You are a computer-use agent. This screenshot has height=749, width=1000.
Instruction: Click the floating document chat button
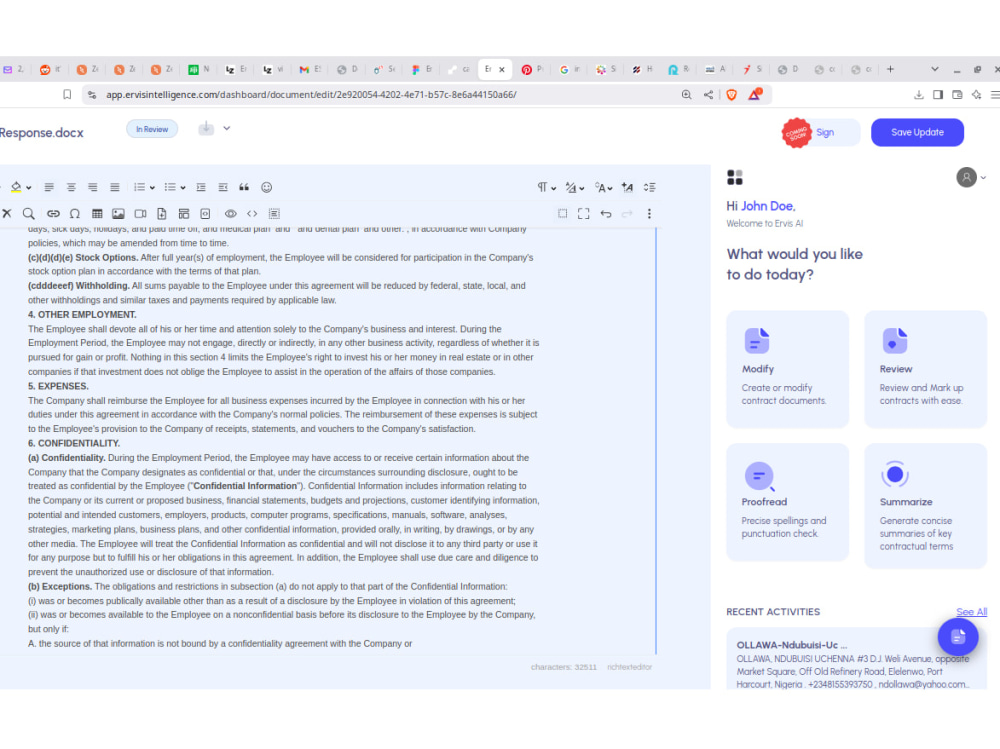tap(957, 637)
